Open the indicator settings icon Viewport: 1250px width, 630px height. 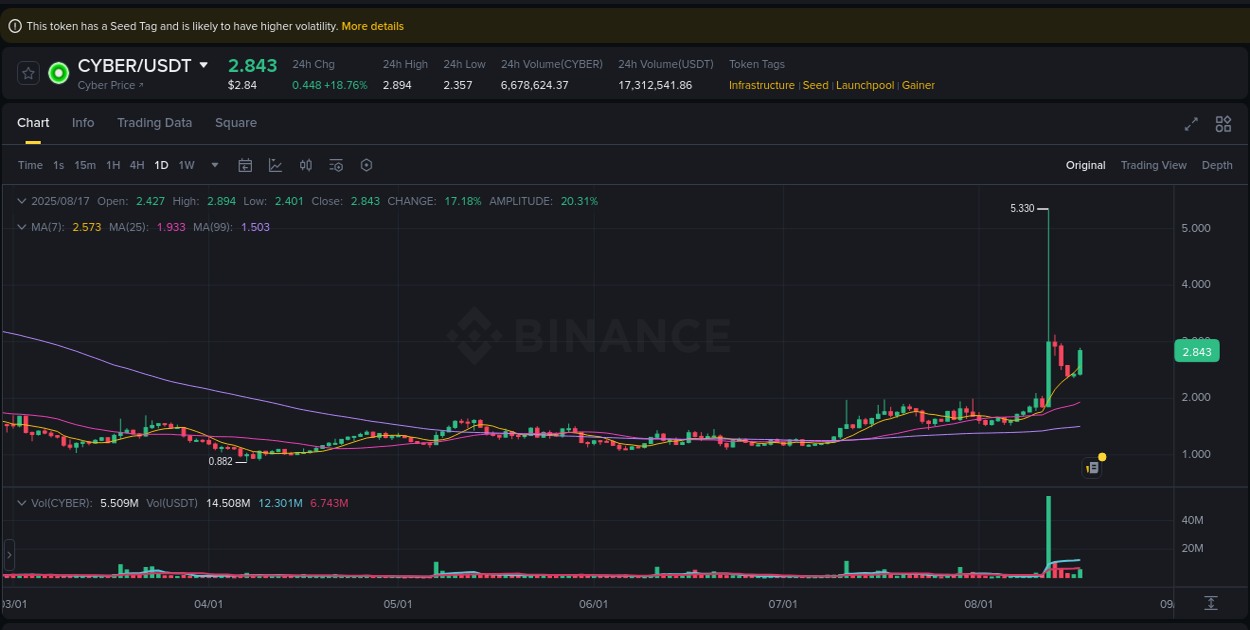pyautogui.click(x=336, y=165)
